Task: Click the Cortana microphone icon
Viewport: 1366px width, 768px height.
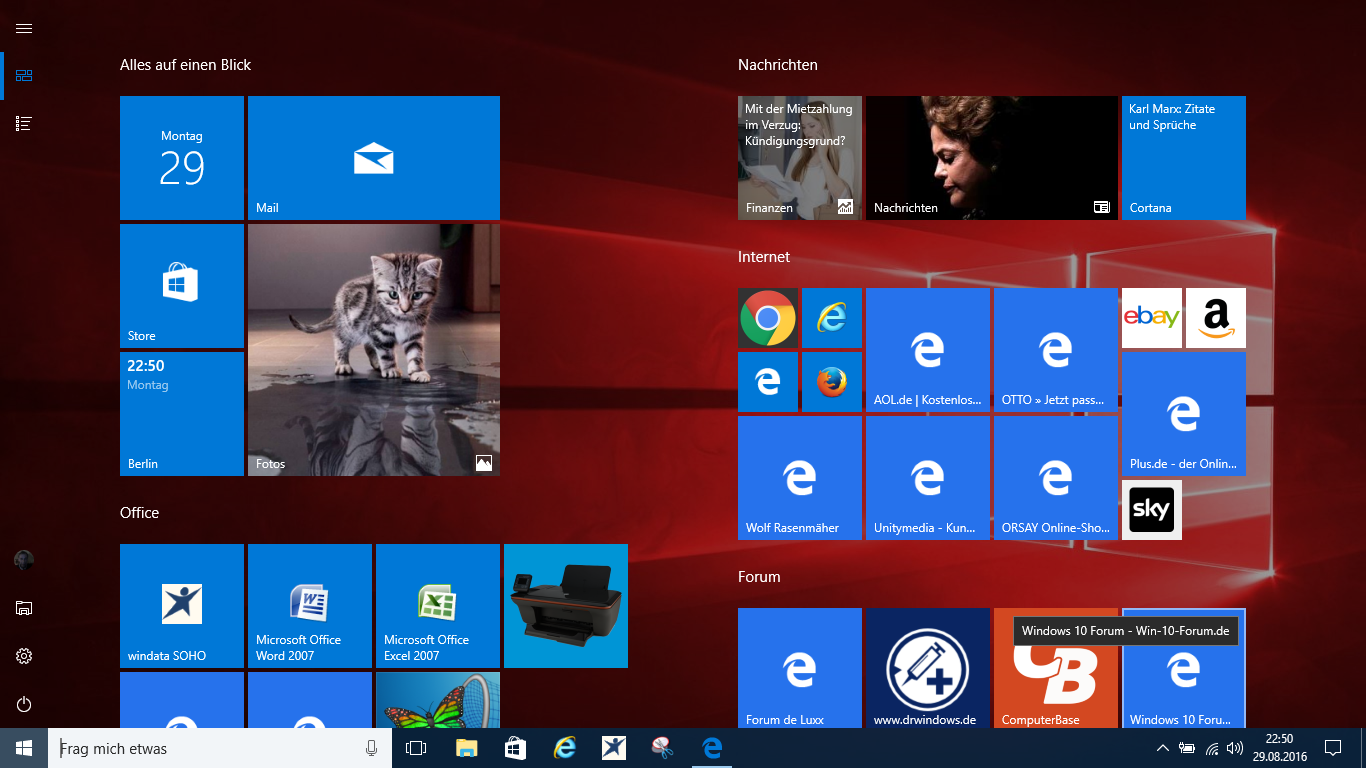Action: tap(372, 748)
